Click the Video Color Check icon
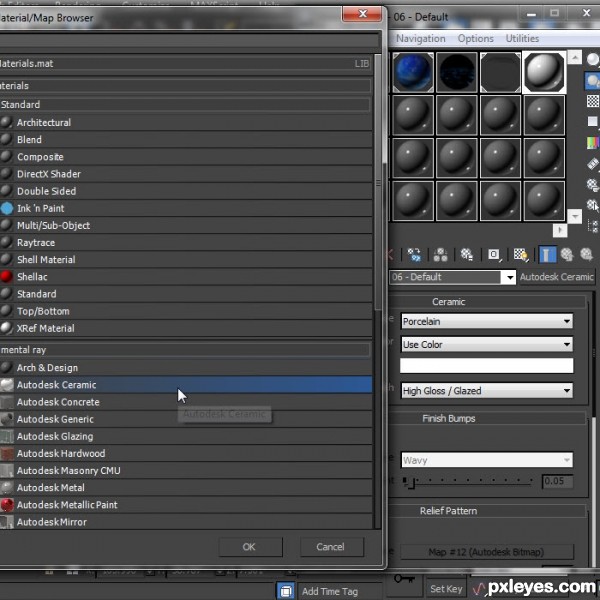The image size is (600, 600). point(593,143)
